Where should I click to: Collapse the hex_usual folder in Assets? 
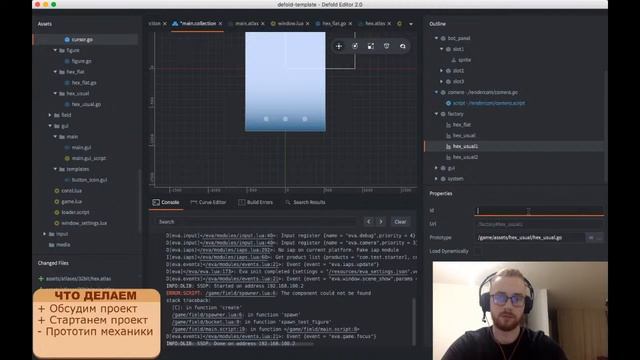pyautogui.click(x=55, y=93)
